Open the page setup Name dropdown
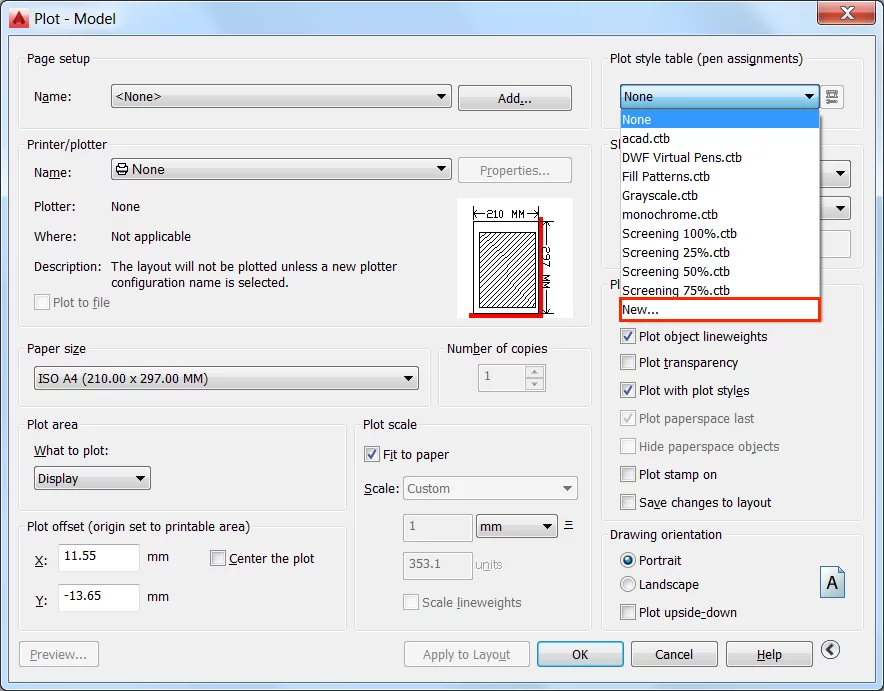This screenshot has width=884, height=691. pyautogui.click(x=440, y=97)
